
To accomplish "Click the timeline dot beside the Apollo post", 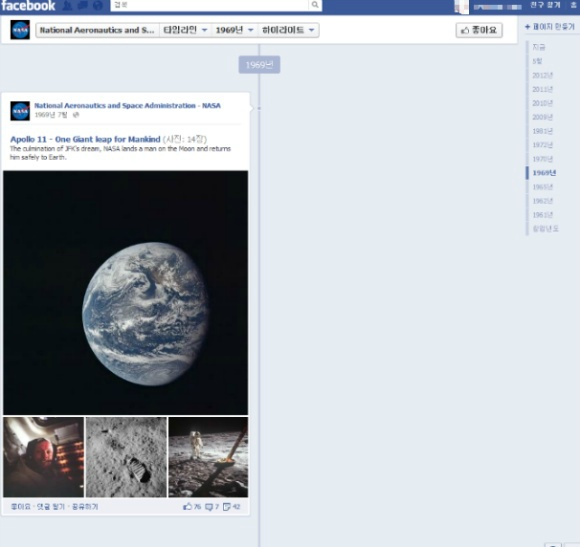I will [x=259, y=108].
